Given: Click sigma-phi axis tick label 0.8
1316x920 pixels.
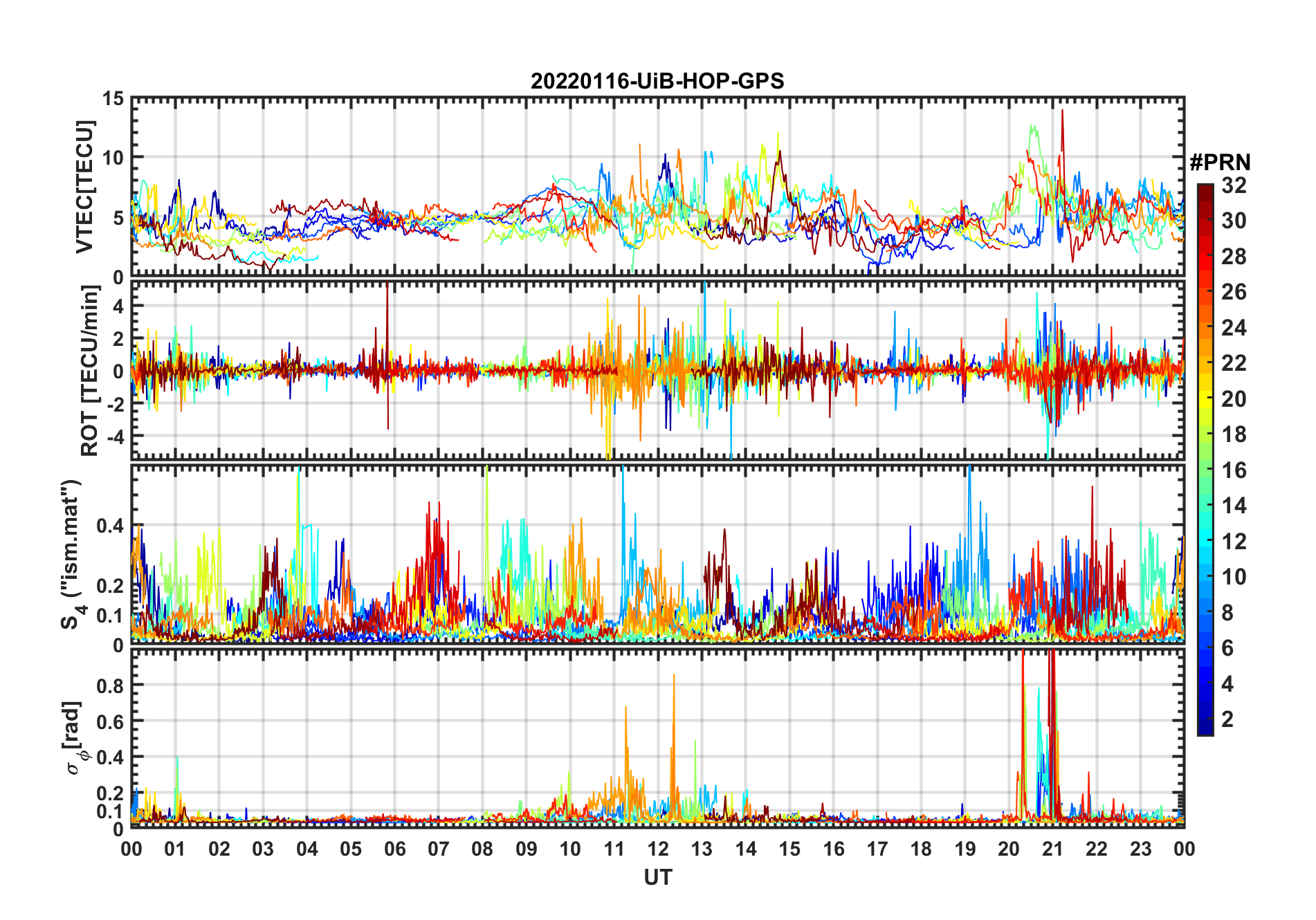Looking at the screenshot, I should 110,686.
